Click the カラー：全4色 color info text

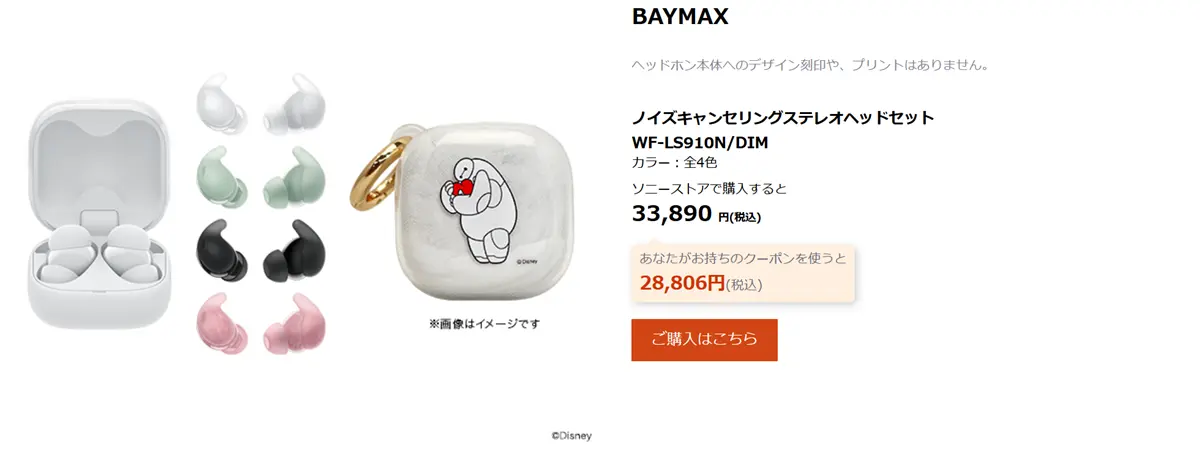(675, 162)
